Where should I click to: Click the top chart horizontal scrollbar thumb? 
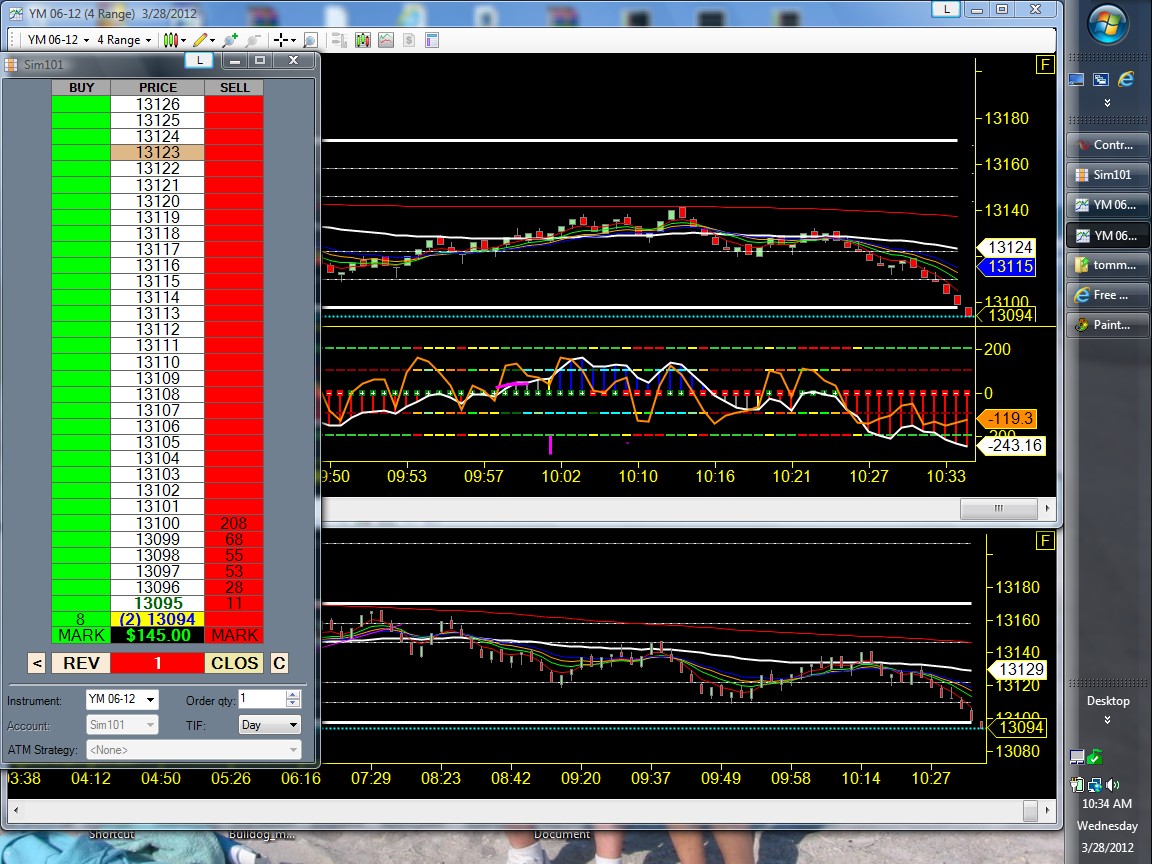998,508
